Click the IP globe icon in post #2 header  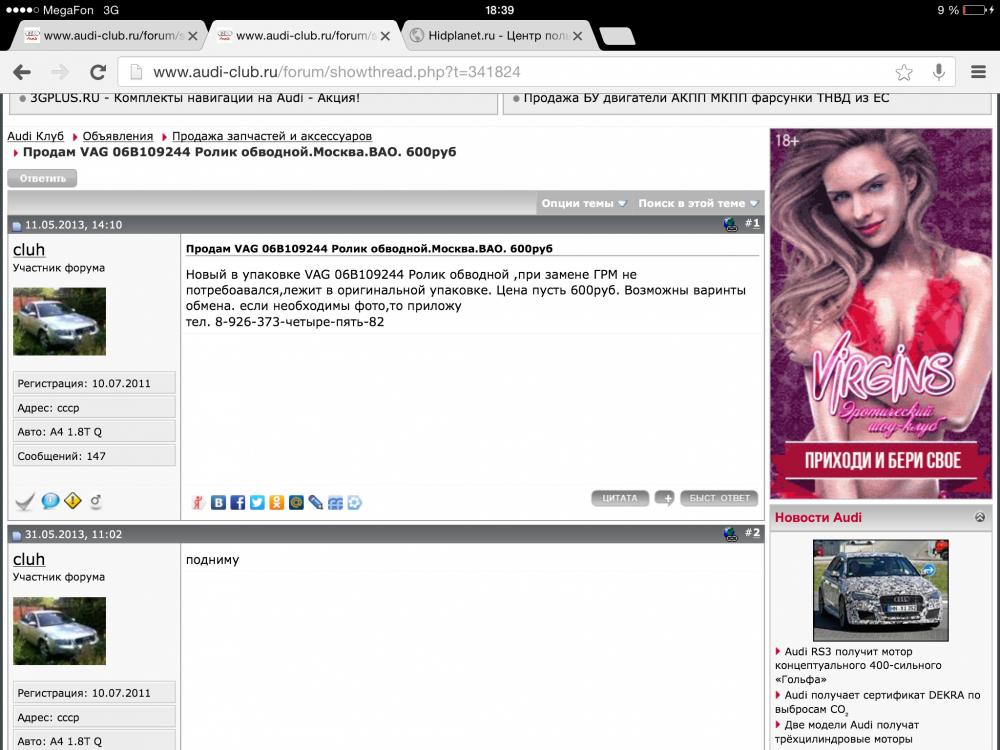tap(730, 534)
